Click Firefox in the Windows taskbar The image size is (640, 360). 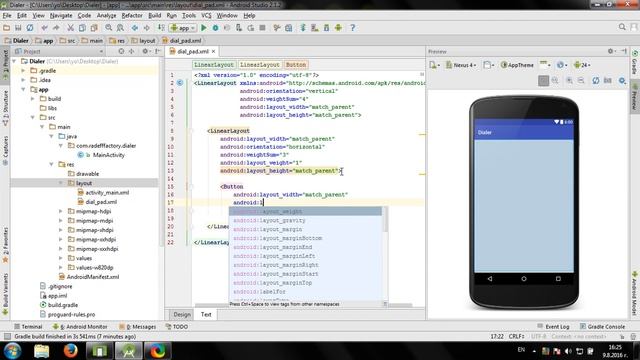click(x=71, y=351)
